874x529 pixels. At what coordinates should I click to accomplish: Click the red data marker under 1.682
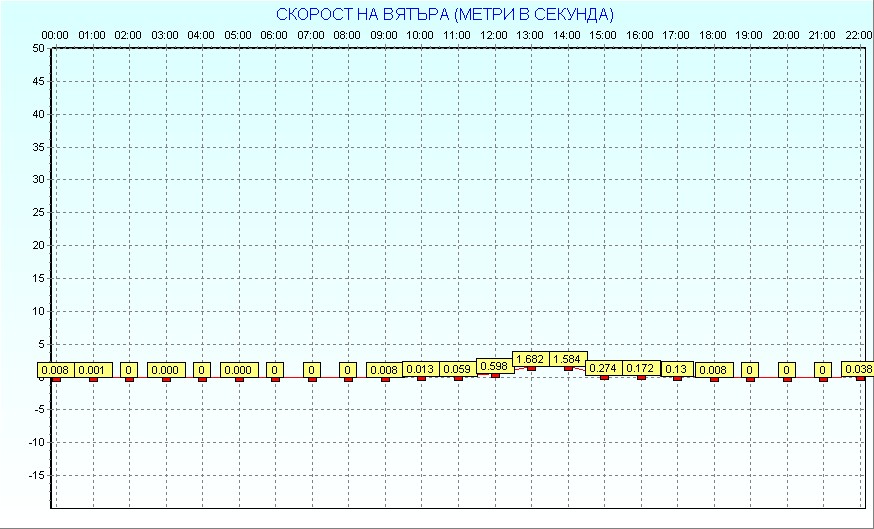tap(531, 368)
